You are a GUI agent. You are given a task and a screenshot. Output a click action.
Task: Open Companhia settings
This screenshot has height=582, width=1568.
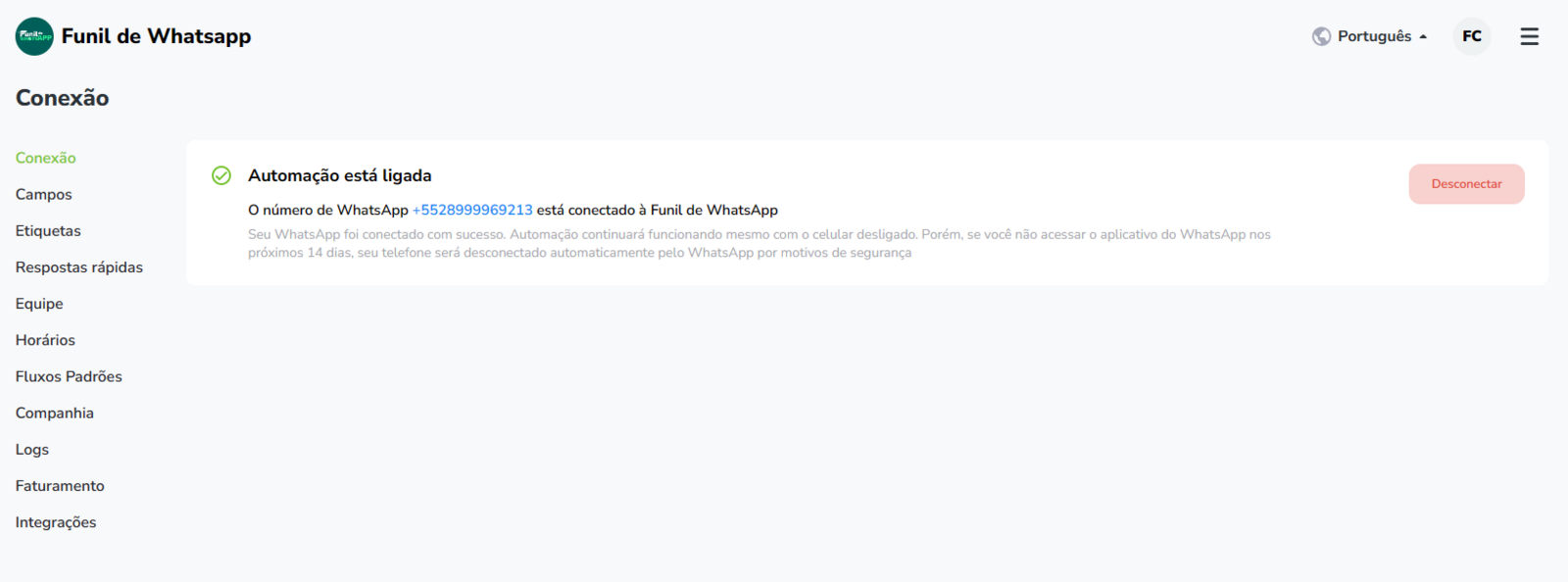pos(55,412)
